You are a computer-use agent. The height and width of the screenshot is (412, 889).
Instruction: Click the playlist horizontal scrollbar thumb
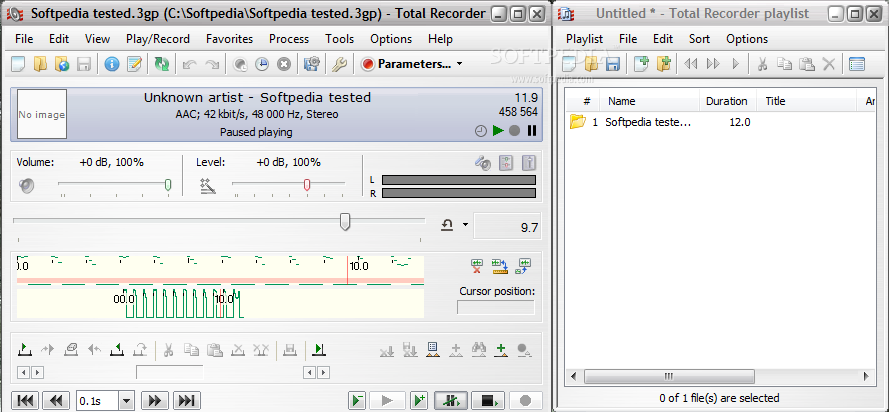[669, 376]
